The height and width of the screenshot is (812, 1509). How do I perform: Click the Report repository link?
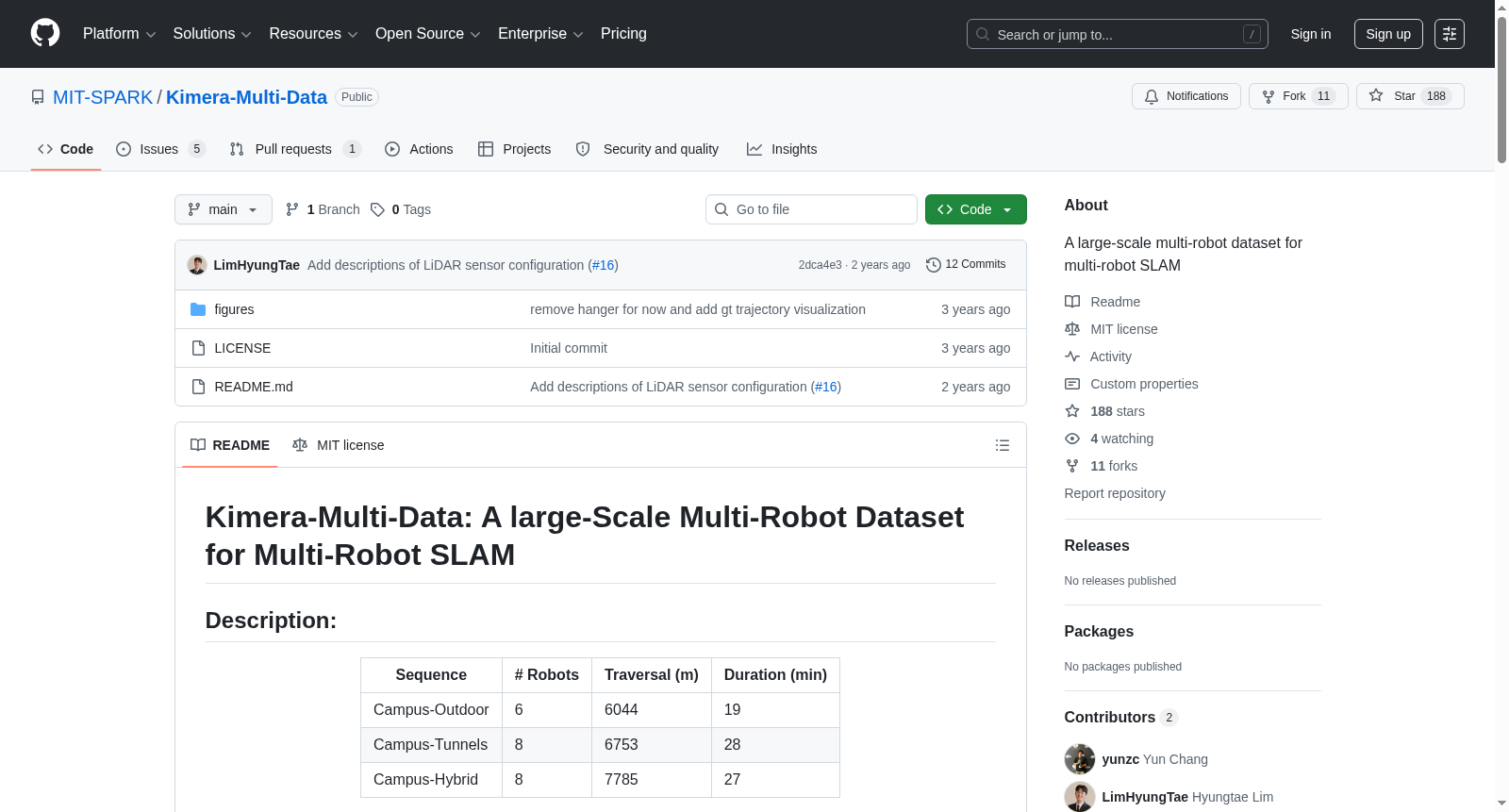(1115, 493)
